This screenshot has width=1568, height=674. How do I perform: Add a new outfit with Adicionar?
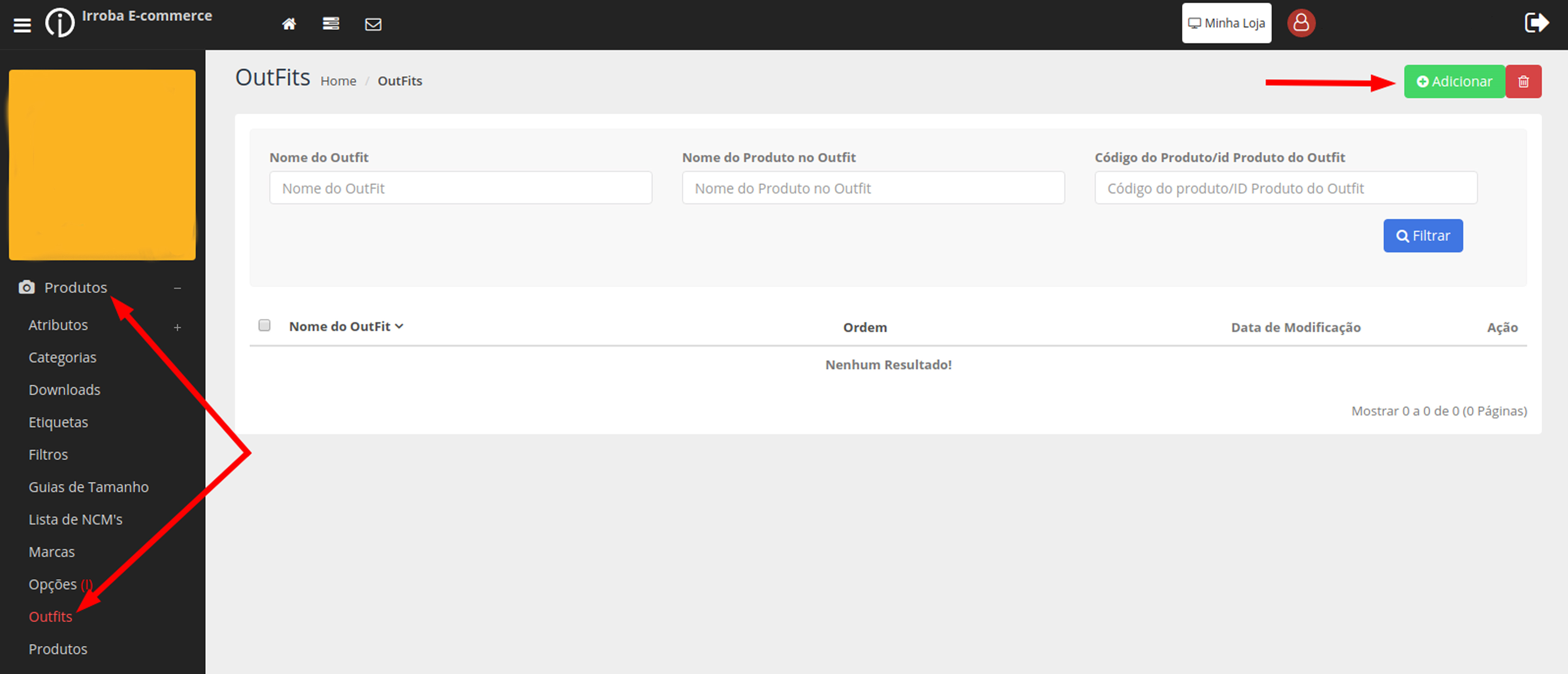[x=1454, y=82]
